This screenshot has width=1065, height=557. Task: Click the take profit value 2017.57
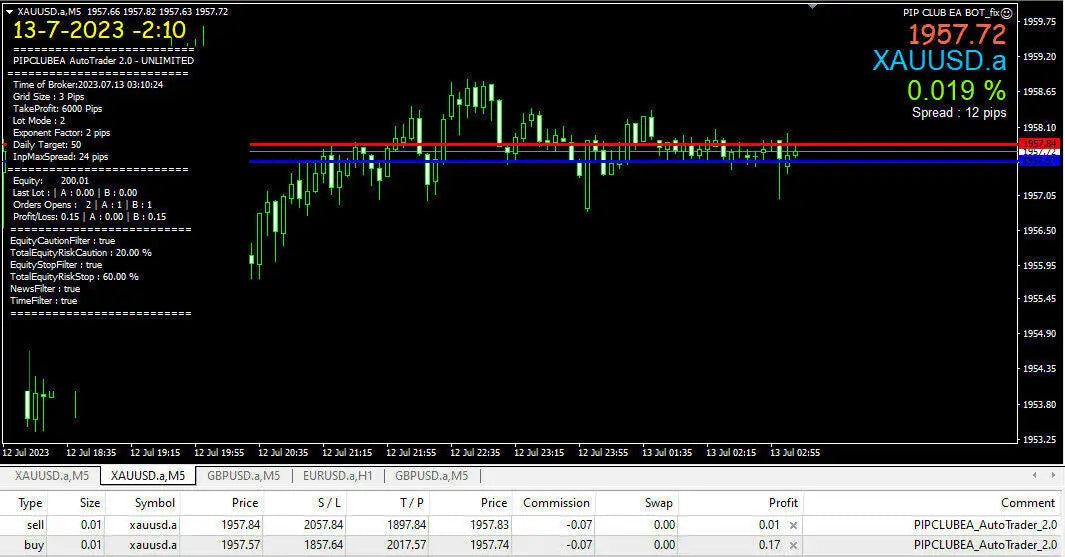[x=406, y=545]
